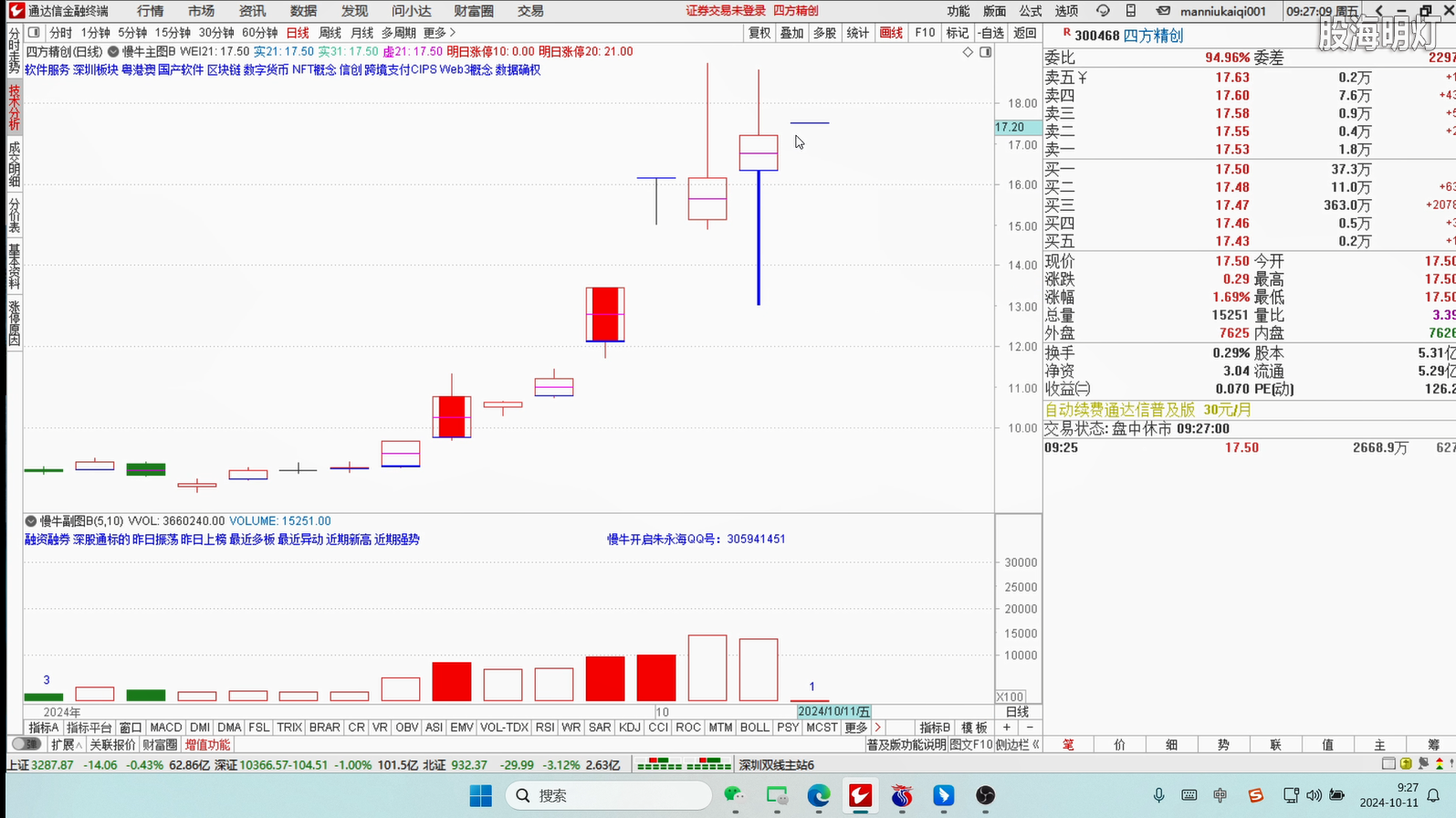Open the 交易 menu

pyautogui.click(x=530, y=11)
